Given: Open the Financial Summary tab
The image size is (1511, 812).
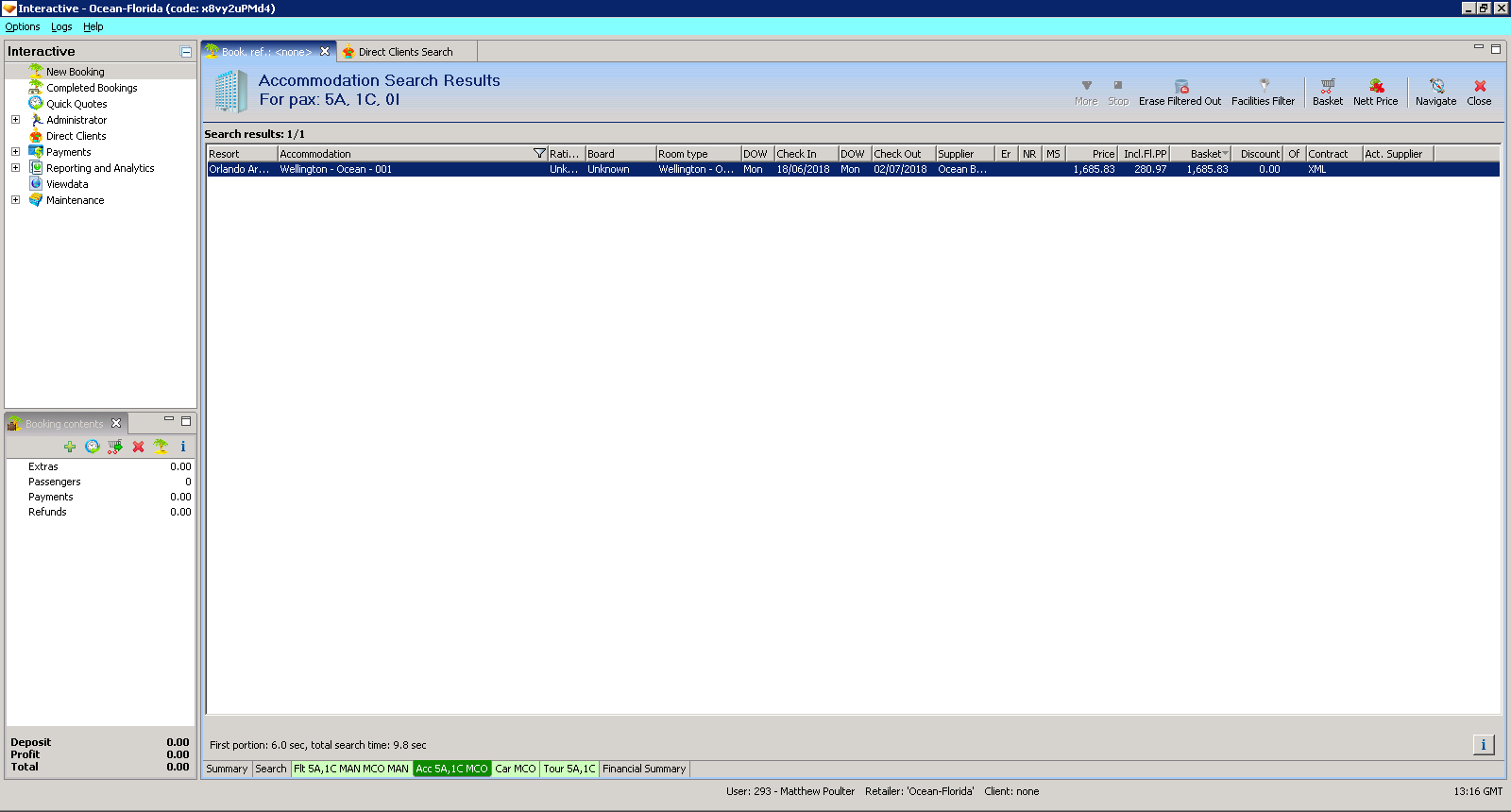Looking at the screenshot, I should point(644,769).
